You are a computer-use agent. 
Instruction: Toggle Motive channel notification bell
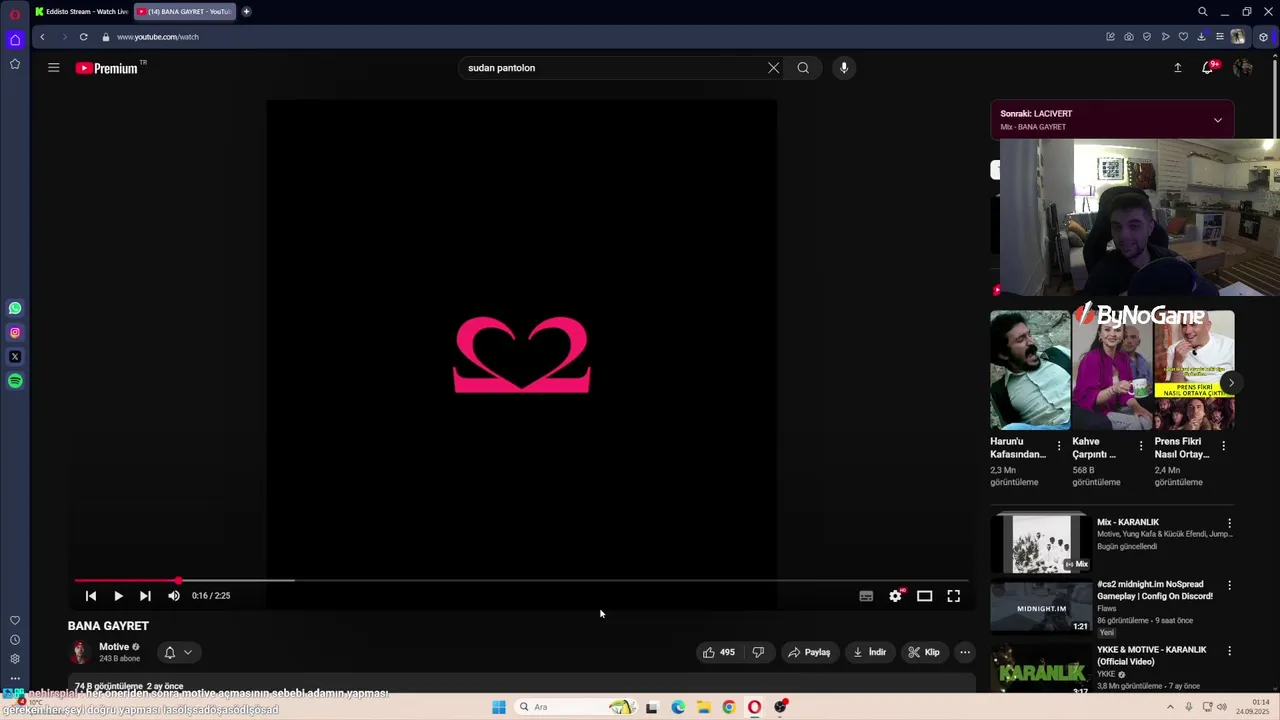tap(170, 652)
